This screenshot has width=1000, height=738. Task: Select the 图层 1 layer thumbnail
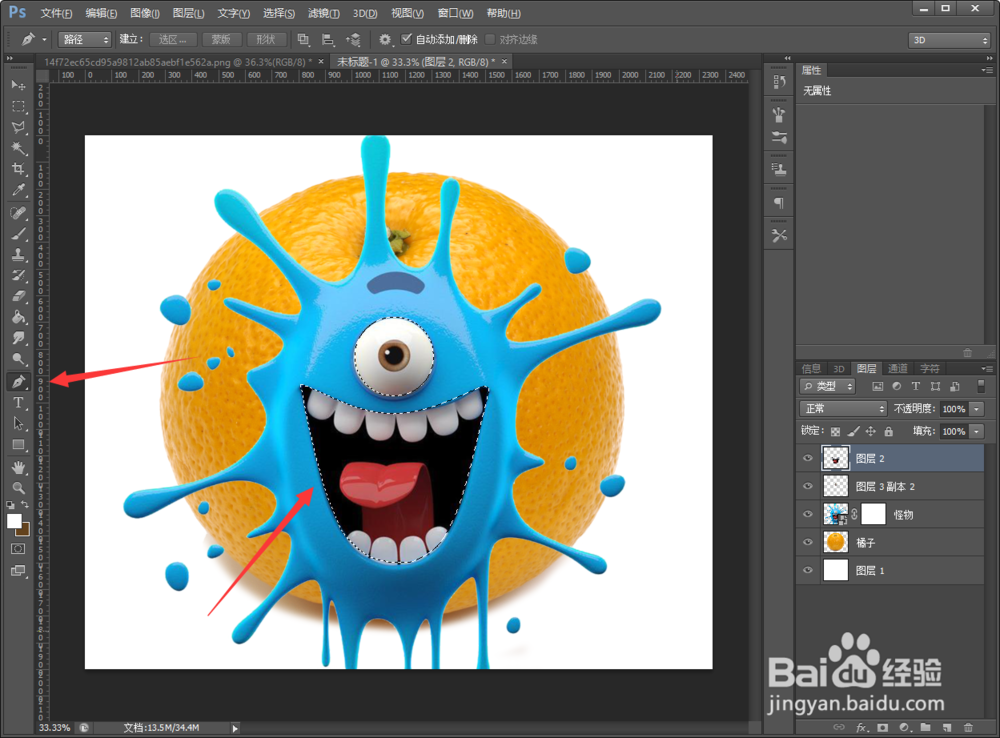coord(835,570)
